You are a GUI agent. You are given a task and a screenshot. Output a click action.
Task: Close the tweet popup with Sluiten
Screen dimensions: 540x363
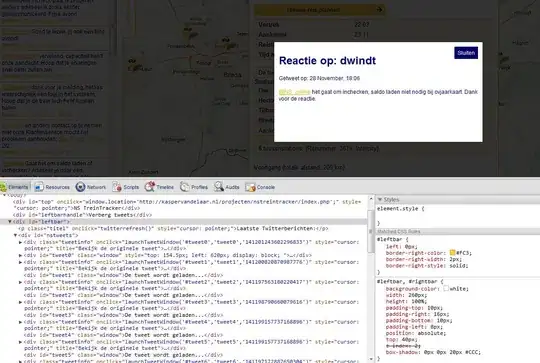click(466, 53)
